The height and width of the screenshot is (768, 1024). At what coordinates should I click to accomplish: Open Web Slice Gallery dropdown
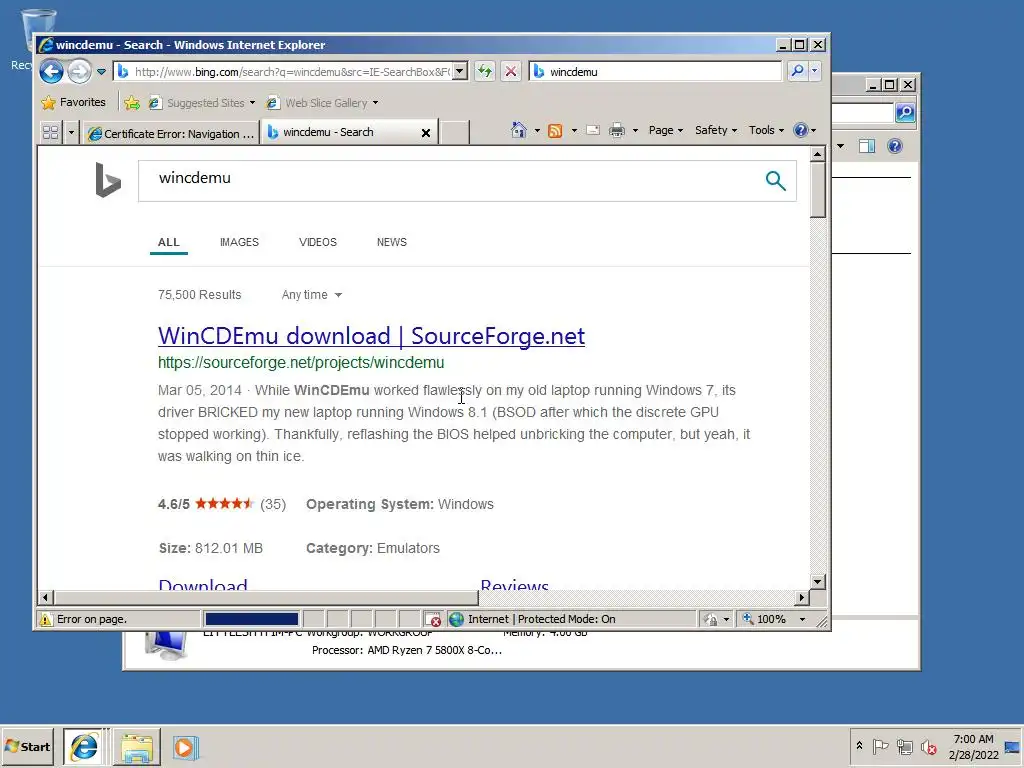(x=323, y=103)
